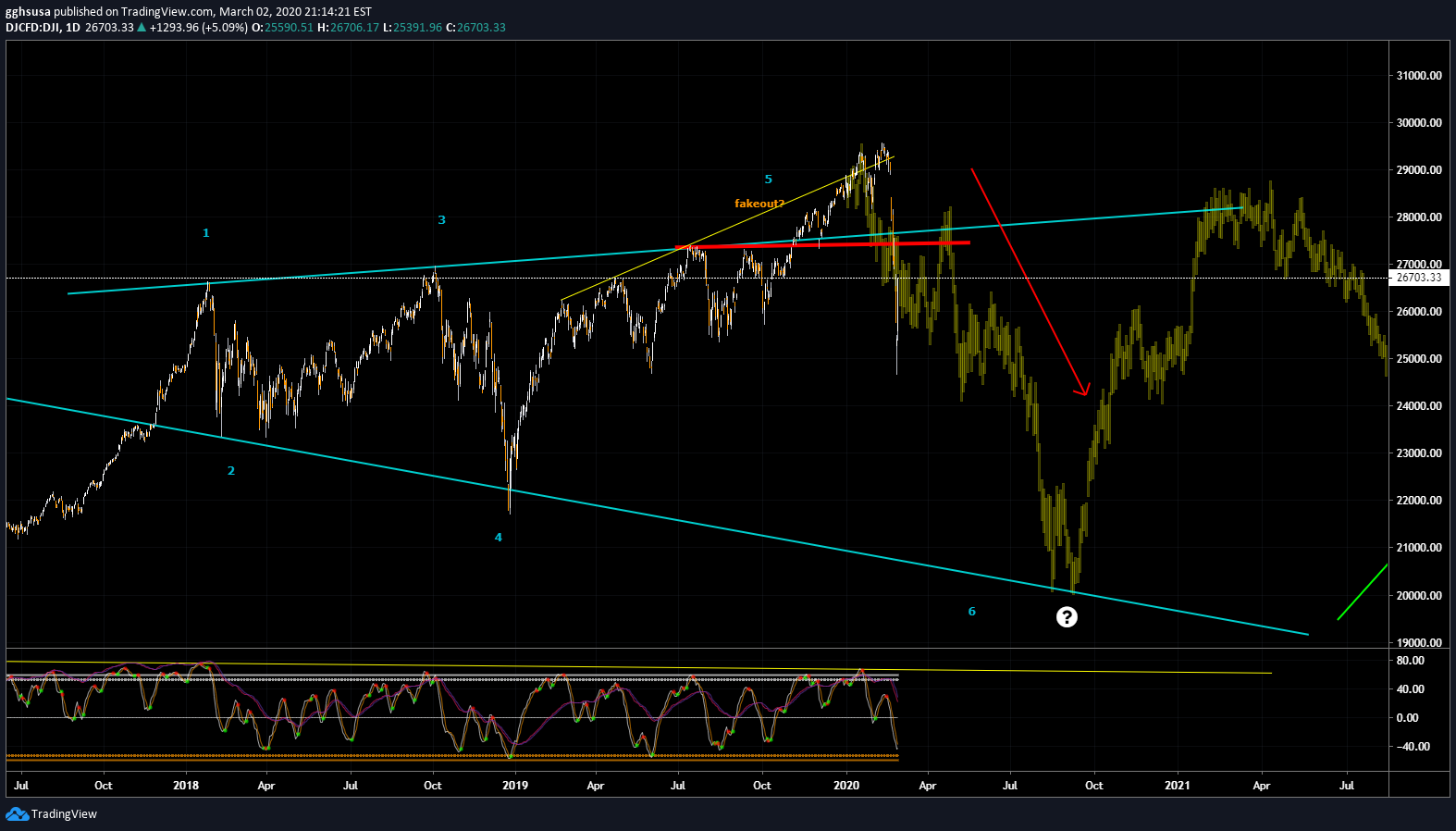This screenshot has width=1456, height=831.
Task: Click the 20000.00 price axis label
Action: coord(1419,596)
